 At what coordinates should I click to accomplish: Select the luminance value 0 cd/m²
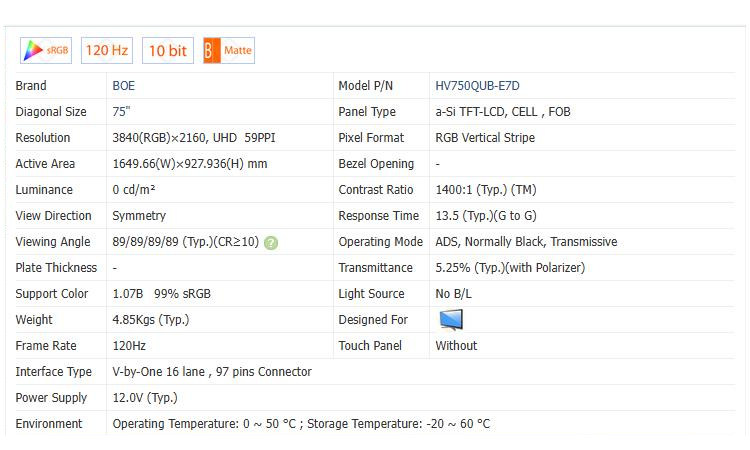click(134, 189)
